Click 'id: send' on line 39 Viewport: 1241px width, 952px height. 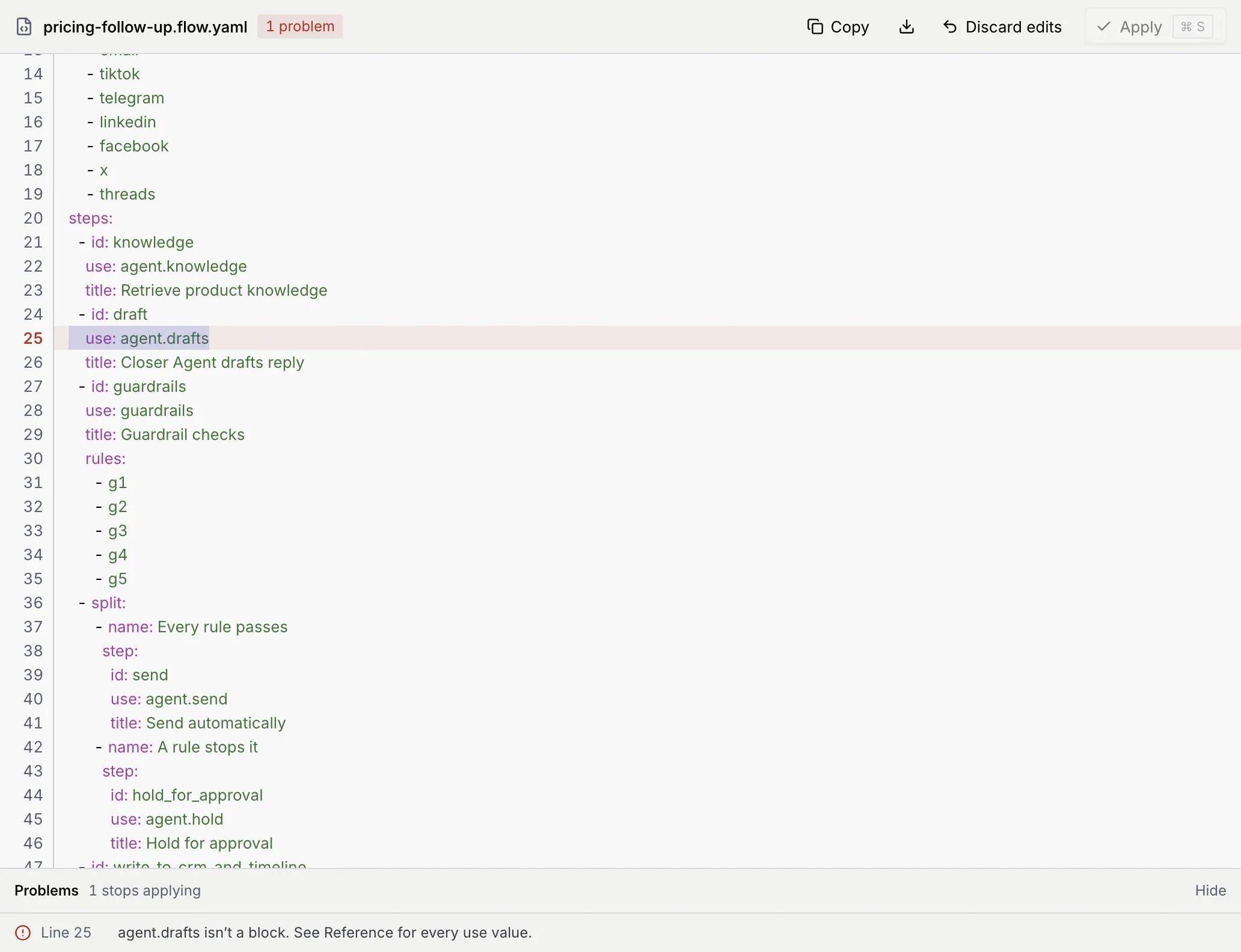139,675
